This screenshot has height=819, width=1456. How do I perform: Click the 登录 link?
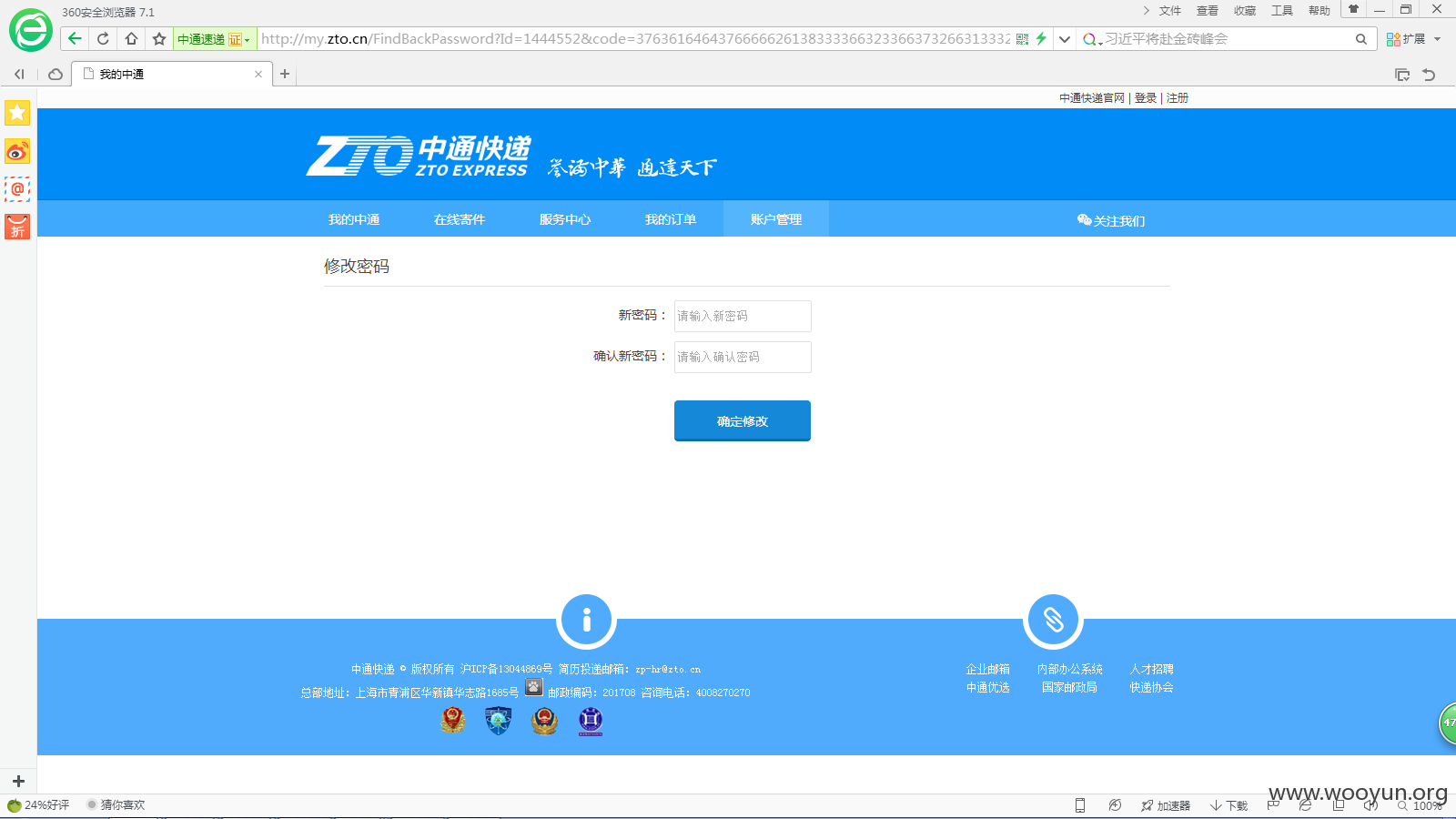coord(1146,98)
